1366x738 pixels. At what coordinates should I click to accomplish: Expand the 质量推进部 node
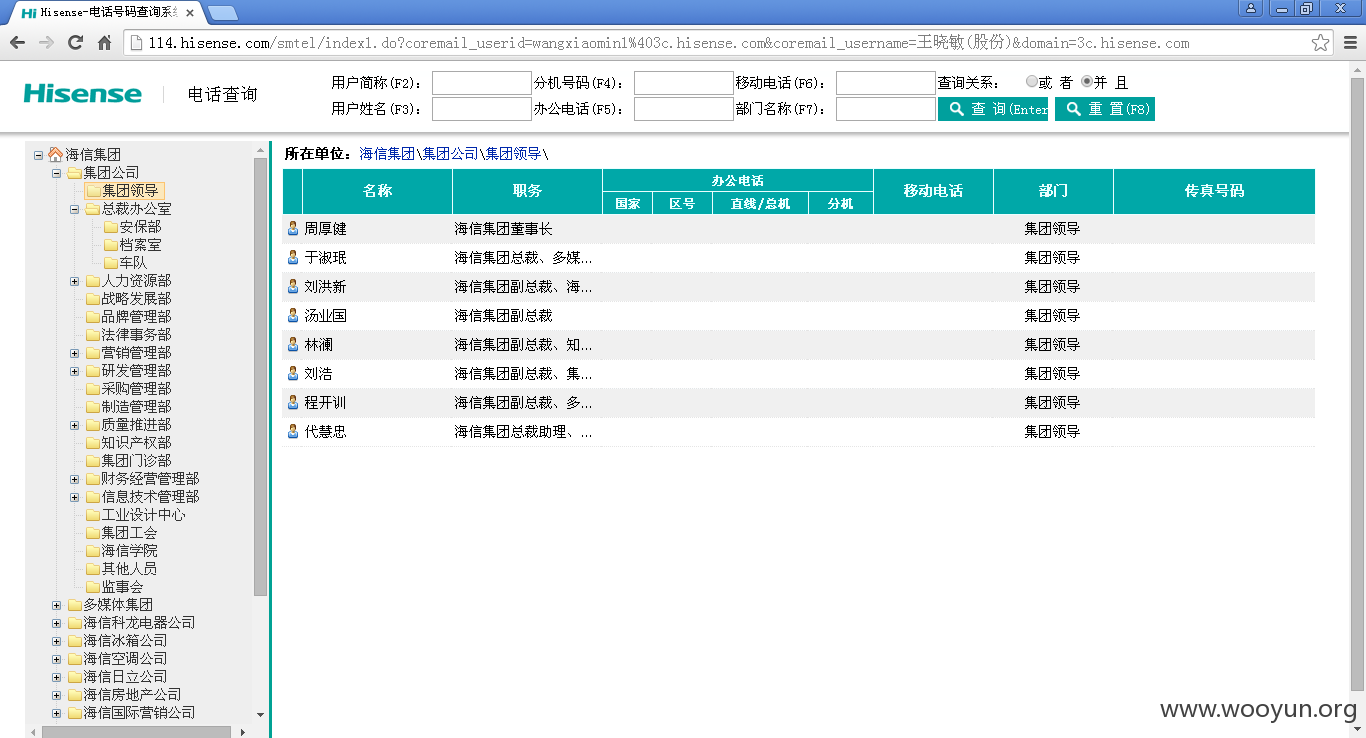(74, 425)
